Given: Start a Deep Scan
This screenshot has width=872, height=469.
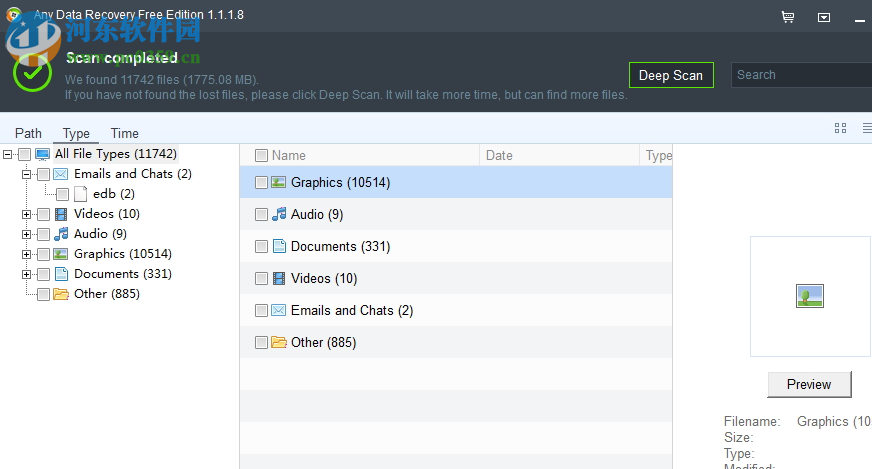Looking at the screenshot, I should tap(670, 75).
